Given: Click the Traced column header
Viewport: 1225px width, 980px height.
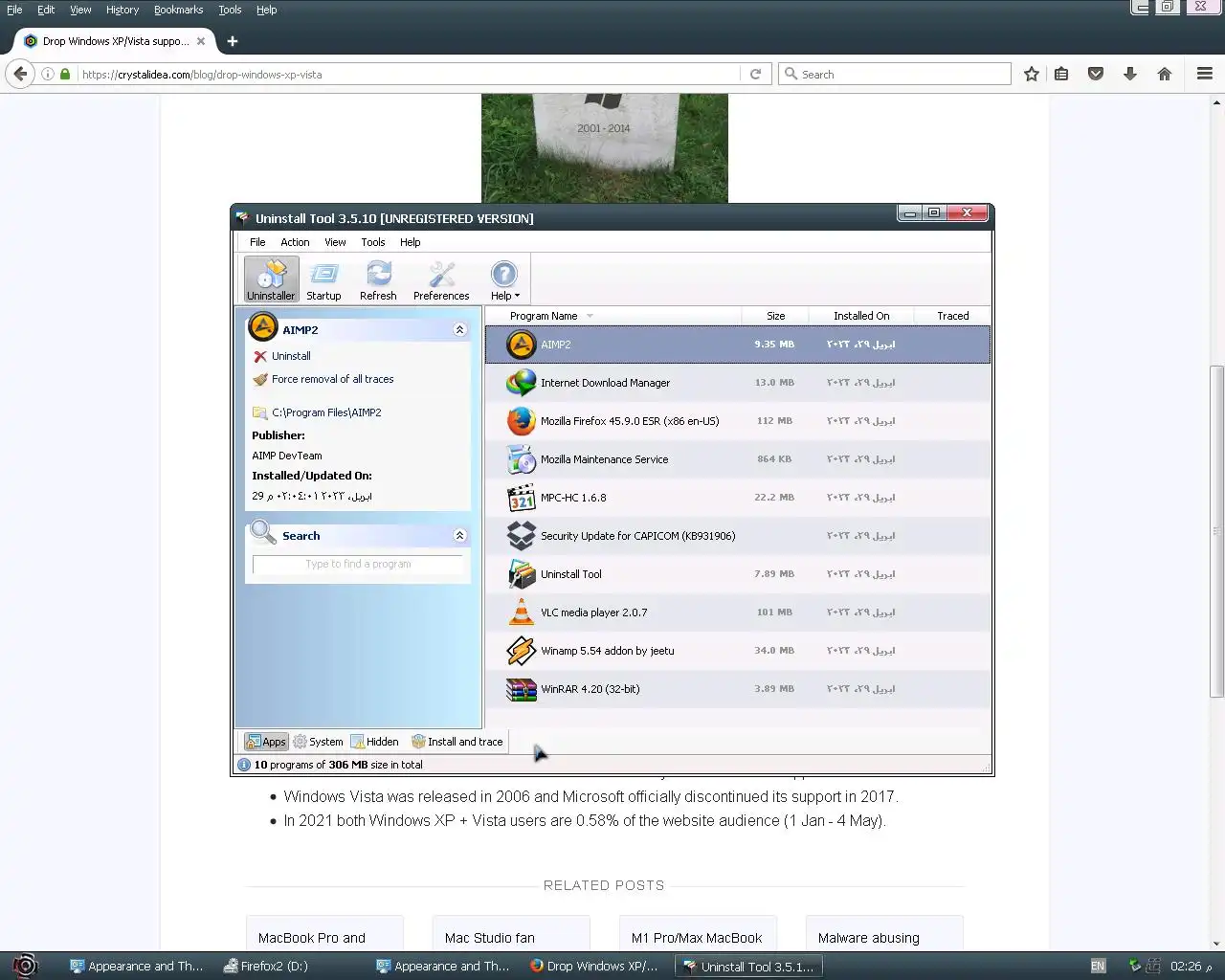Looking at the screenshot, I should pos(952,316).
